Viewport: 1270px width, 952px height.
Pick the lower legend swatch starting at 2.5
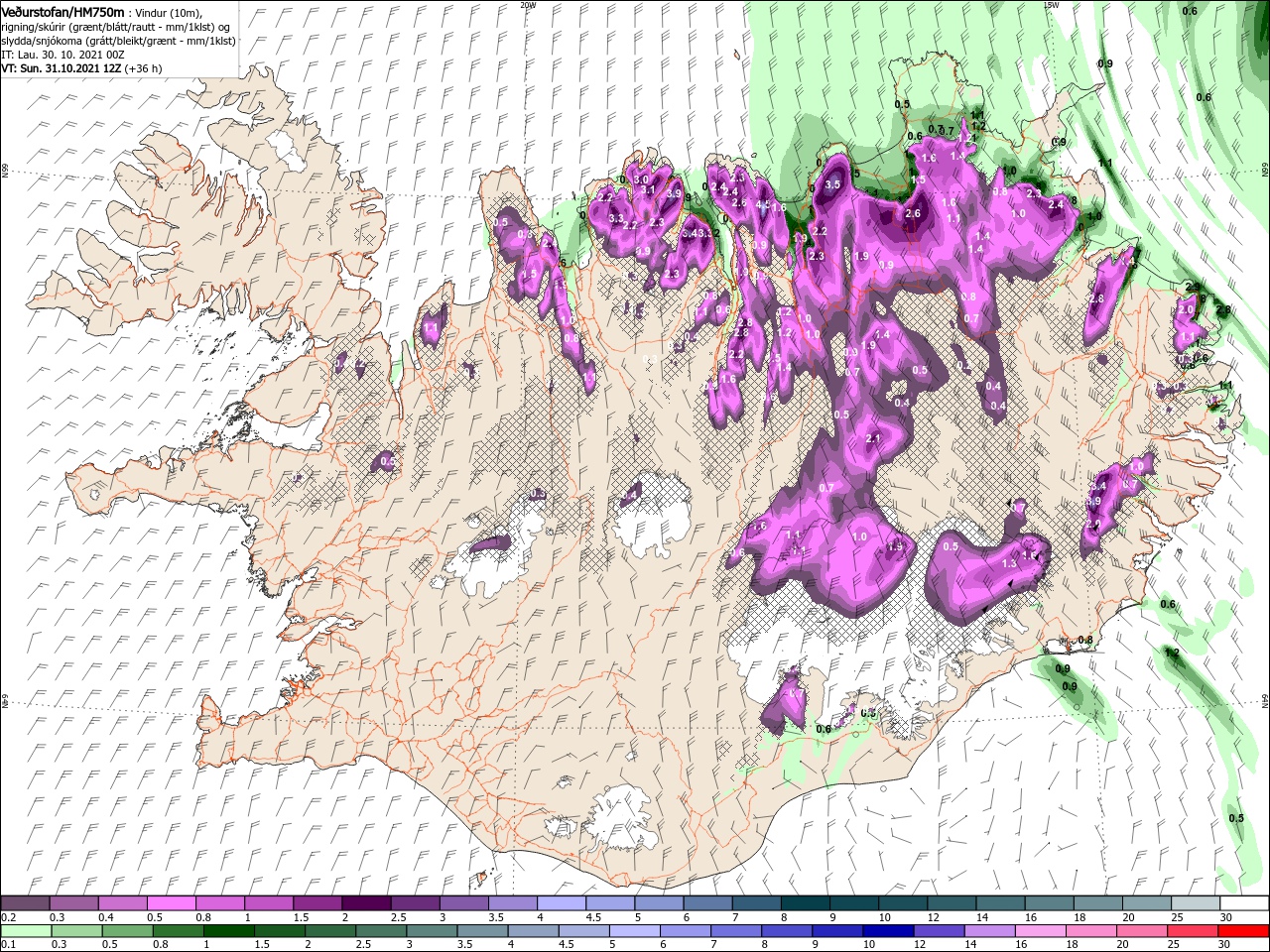pos(381,931)
